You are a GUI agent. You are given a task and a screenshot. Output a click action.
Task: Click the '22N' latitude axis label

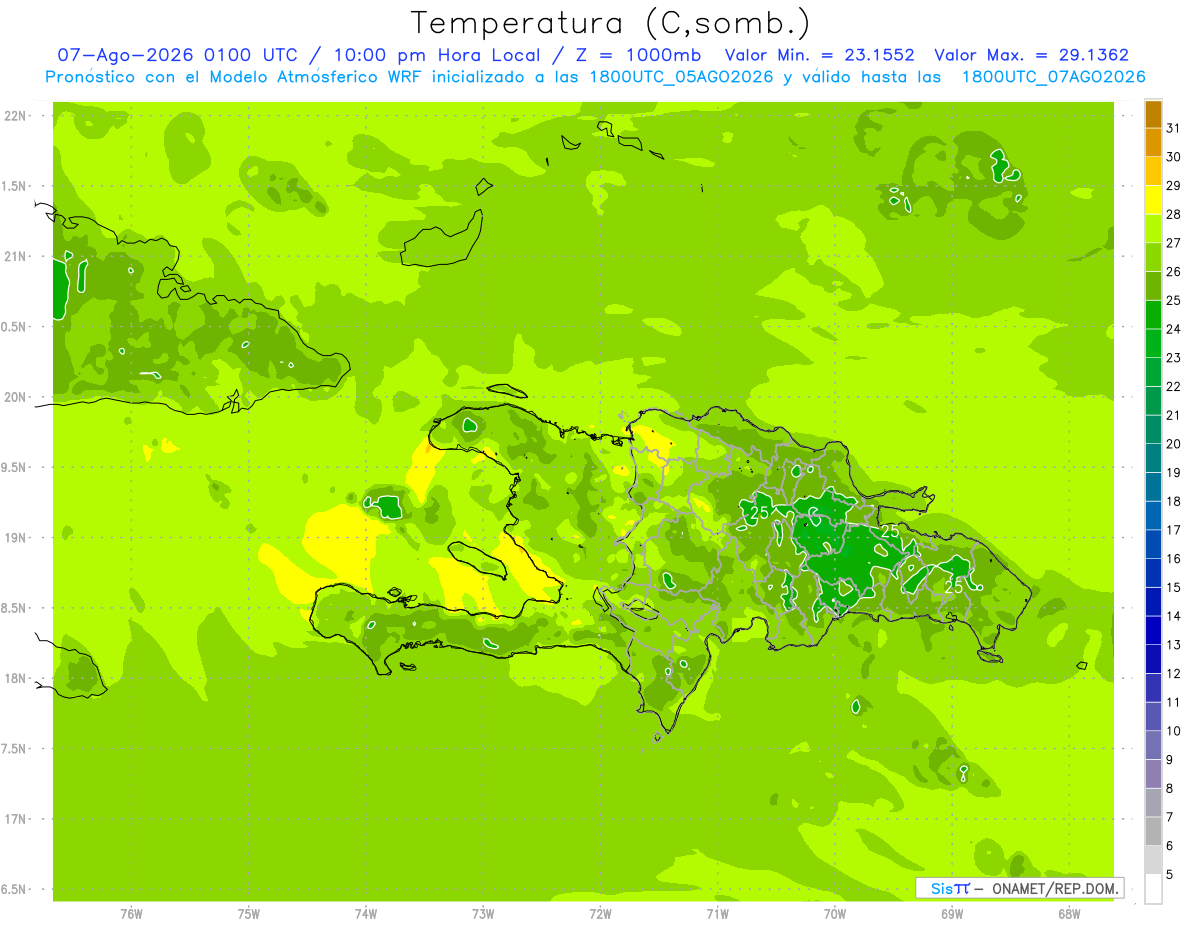[x=15, y=116]
